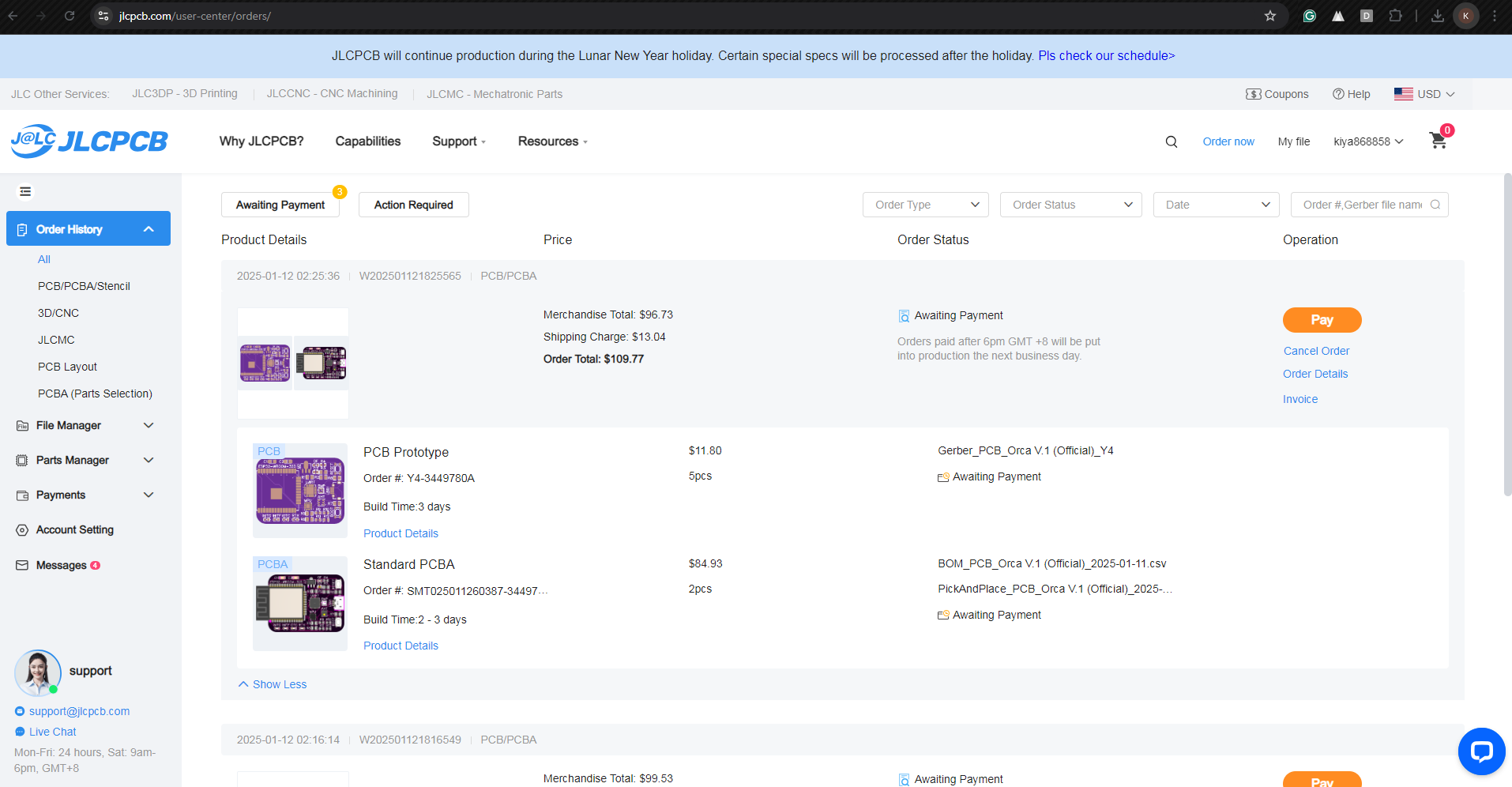The height and width of the screenshot is (787, 1512).
Task: Click search icon in order number field
Action: tap(1435, 205)
